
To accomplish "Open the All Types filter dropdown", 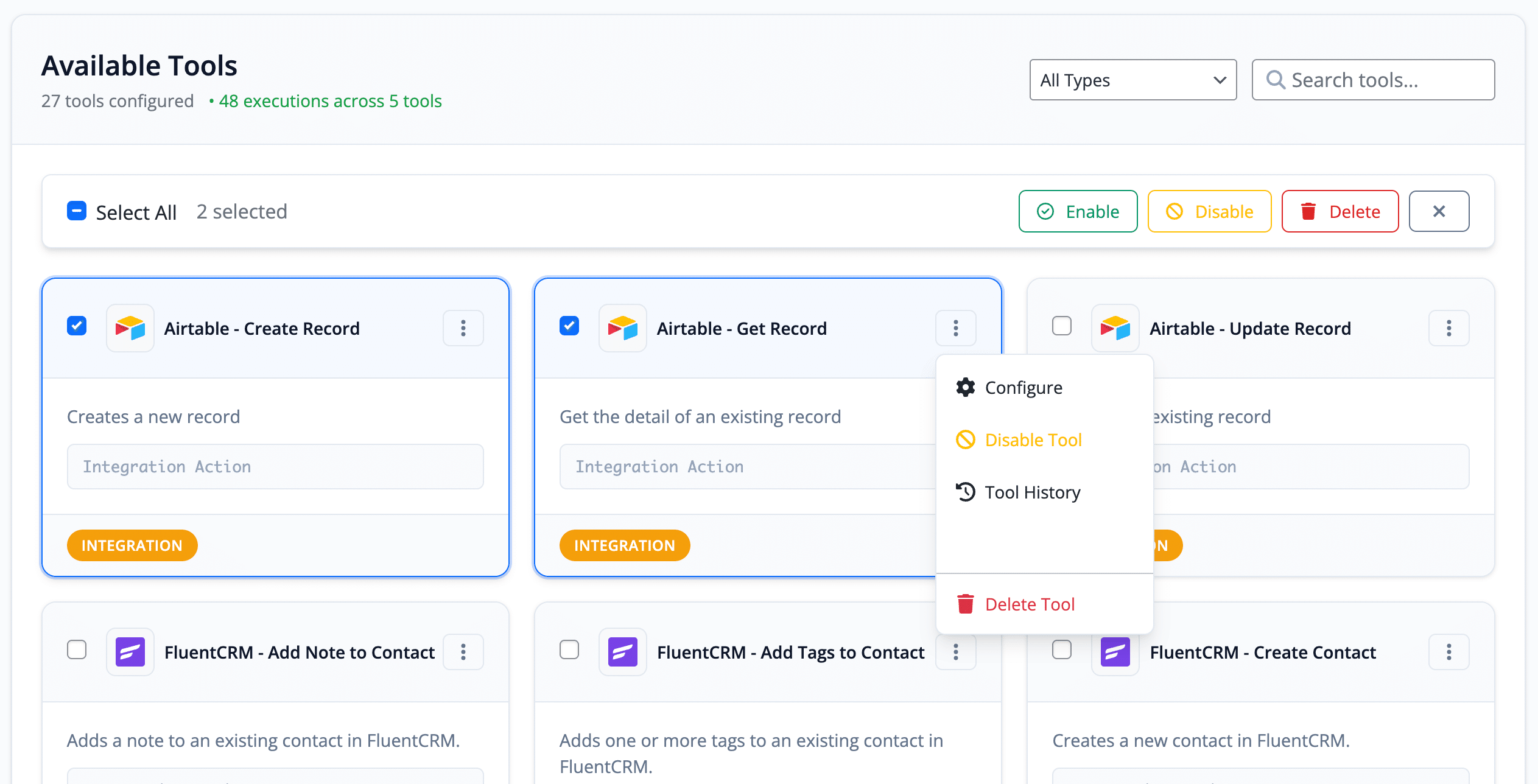I will [x=1132, y=80].
